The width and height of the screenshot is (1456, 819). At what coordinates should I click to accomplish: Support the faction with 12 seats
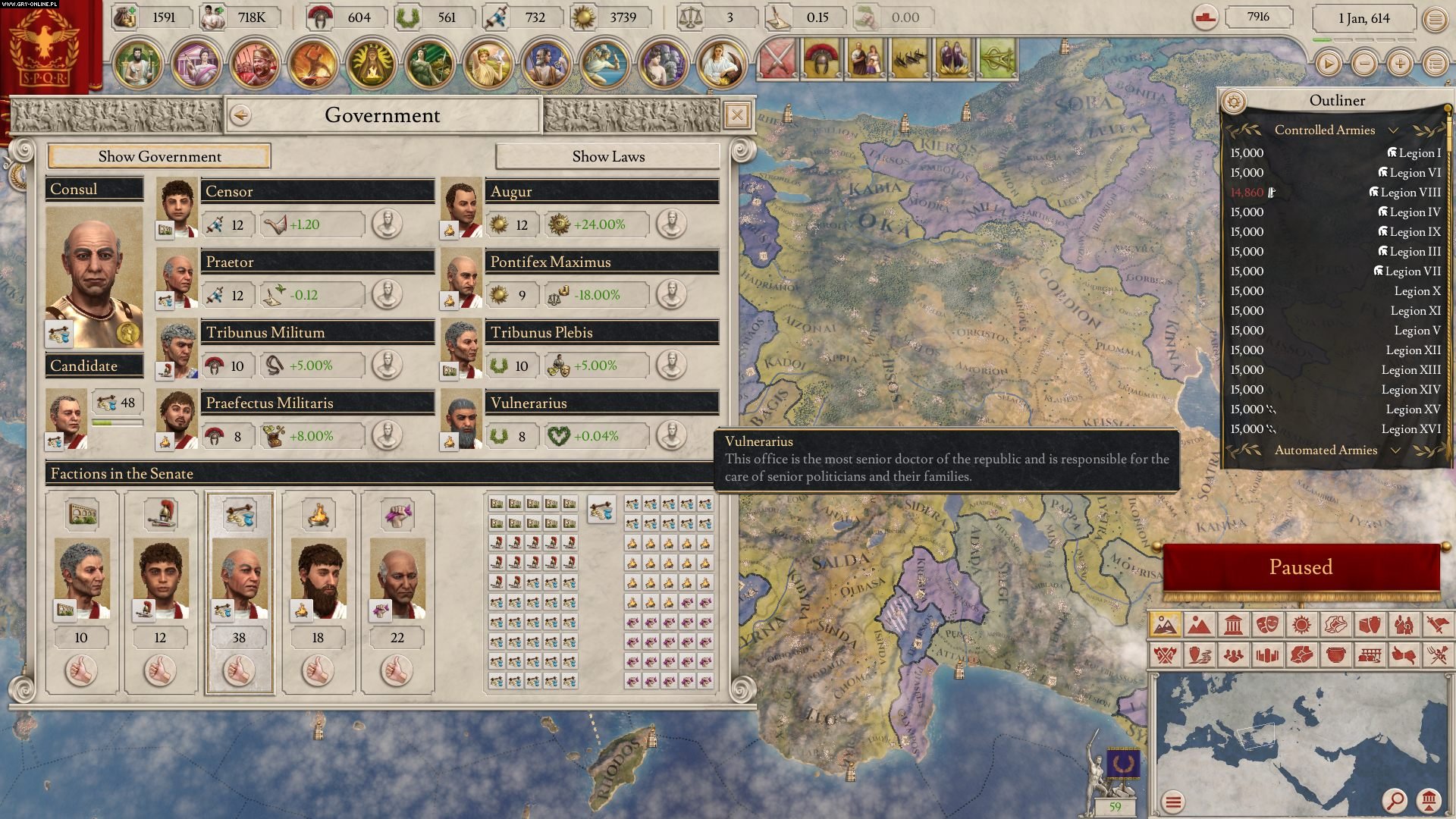160,671
